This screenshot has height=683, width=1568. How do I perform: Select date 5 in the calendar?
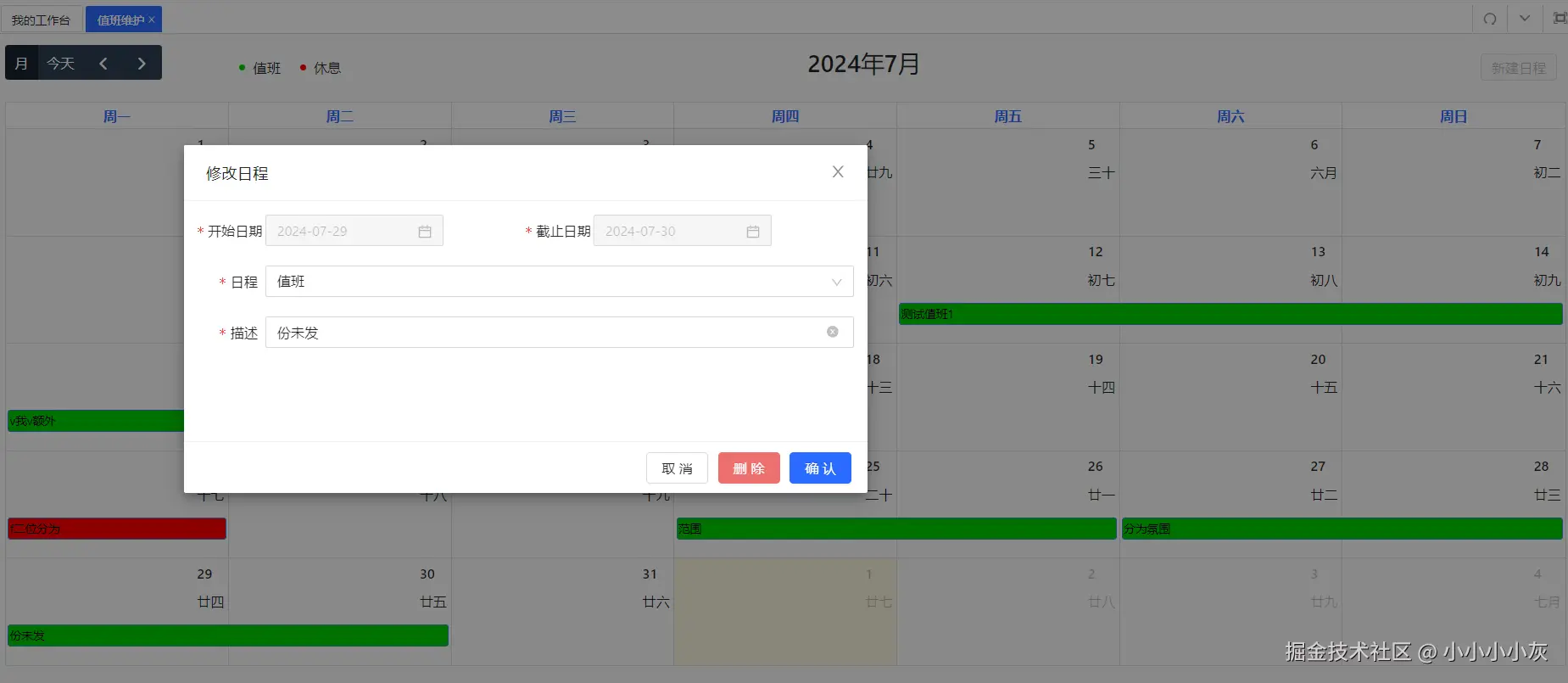coord(1091,145)
